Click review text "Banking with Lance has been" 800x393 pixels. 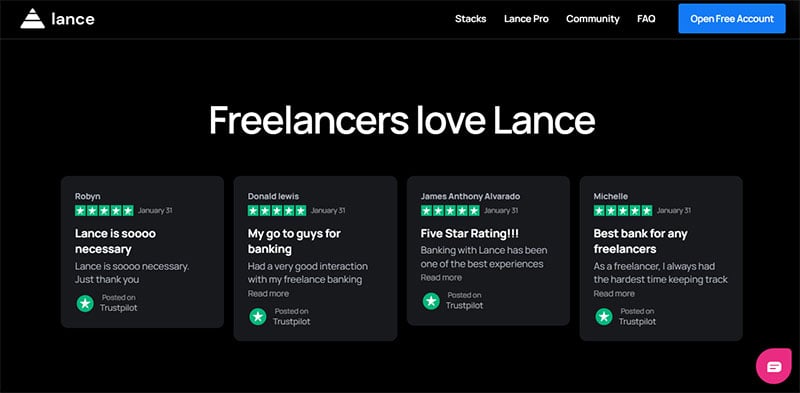(484, 250)
